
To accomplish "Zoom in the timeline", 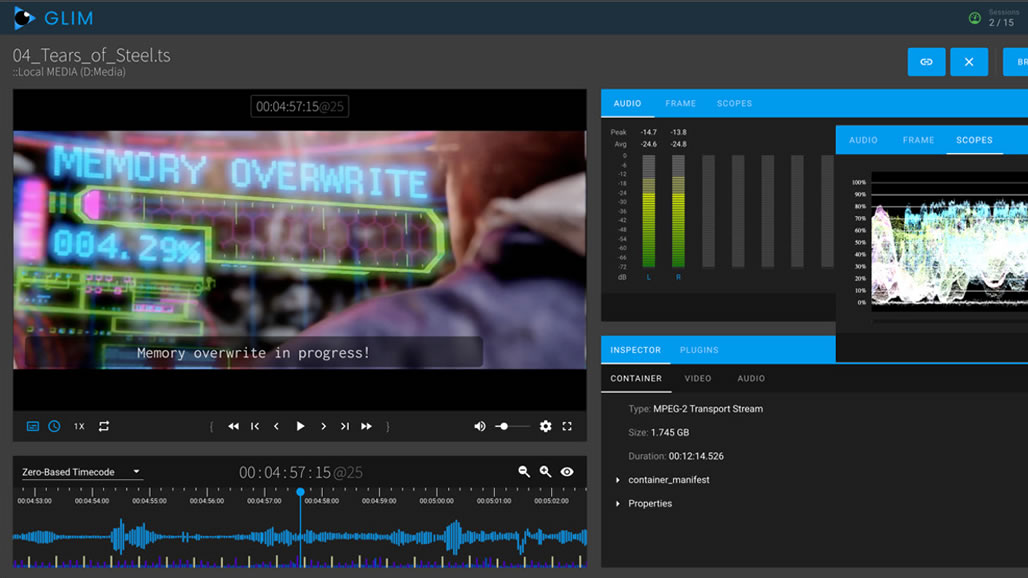I will 545,472.
